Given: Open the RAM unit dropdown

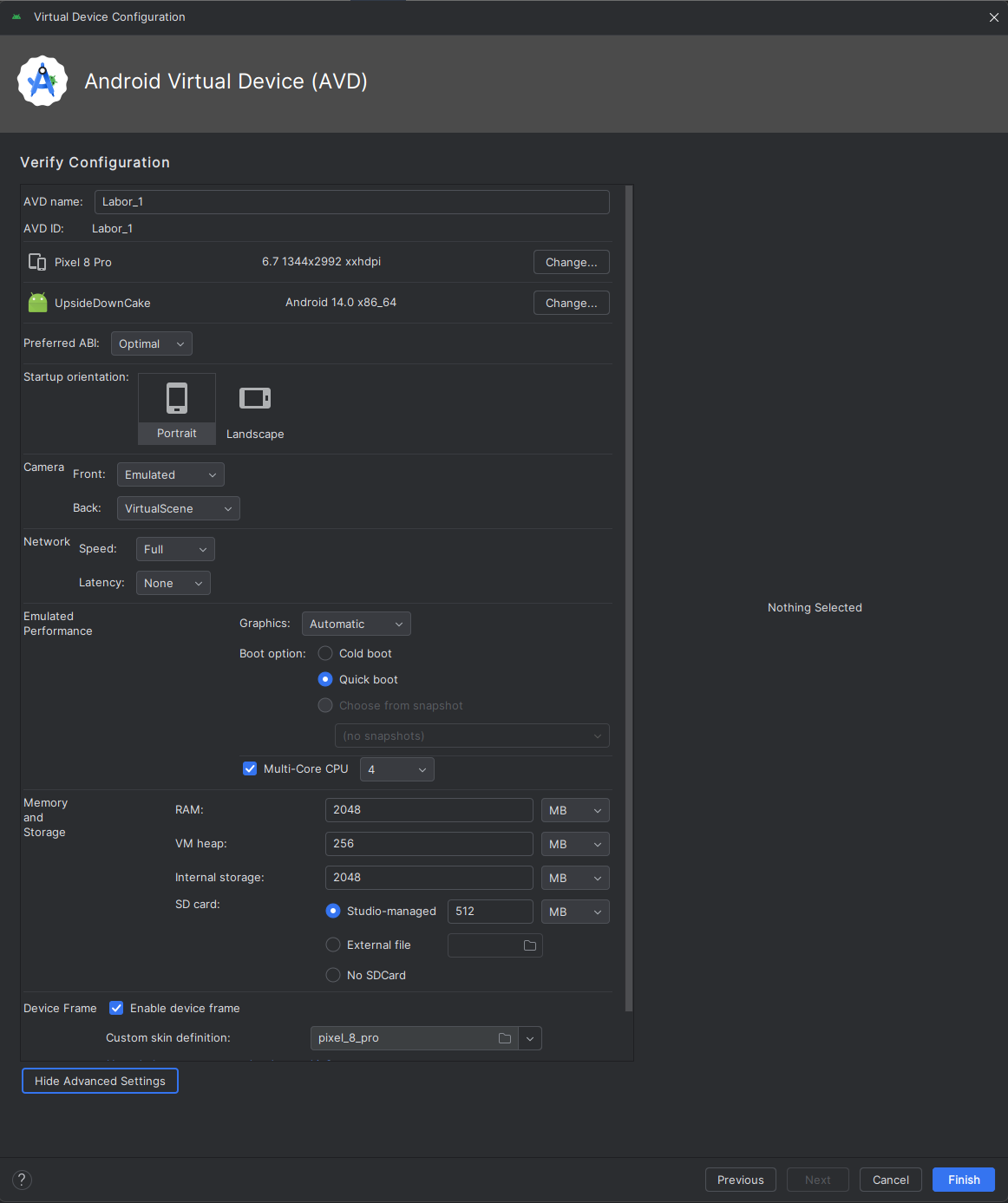Looking at the screenshot, I should (x=575, y=810).
